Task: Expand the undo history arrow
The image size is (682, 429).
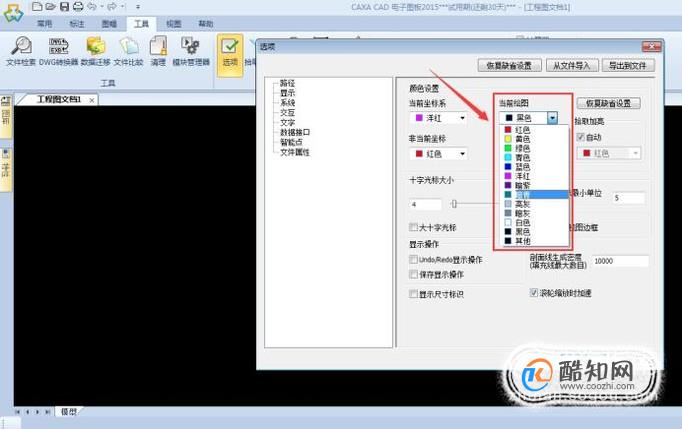Action: 102,7
